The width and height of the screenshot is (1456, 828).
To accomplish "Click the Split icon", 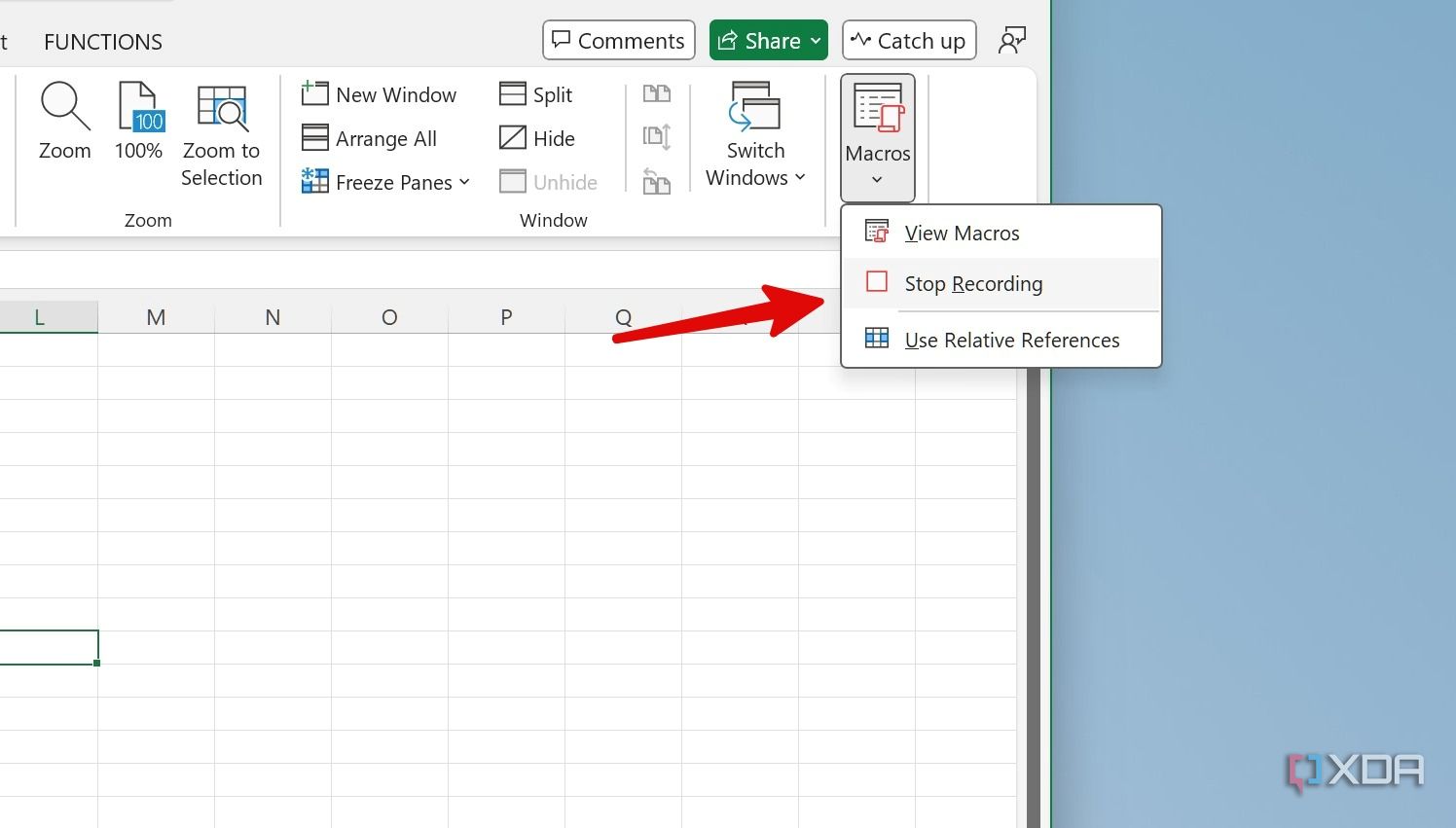I will 536,93.
